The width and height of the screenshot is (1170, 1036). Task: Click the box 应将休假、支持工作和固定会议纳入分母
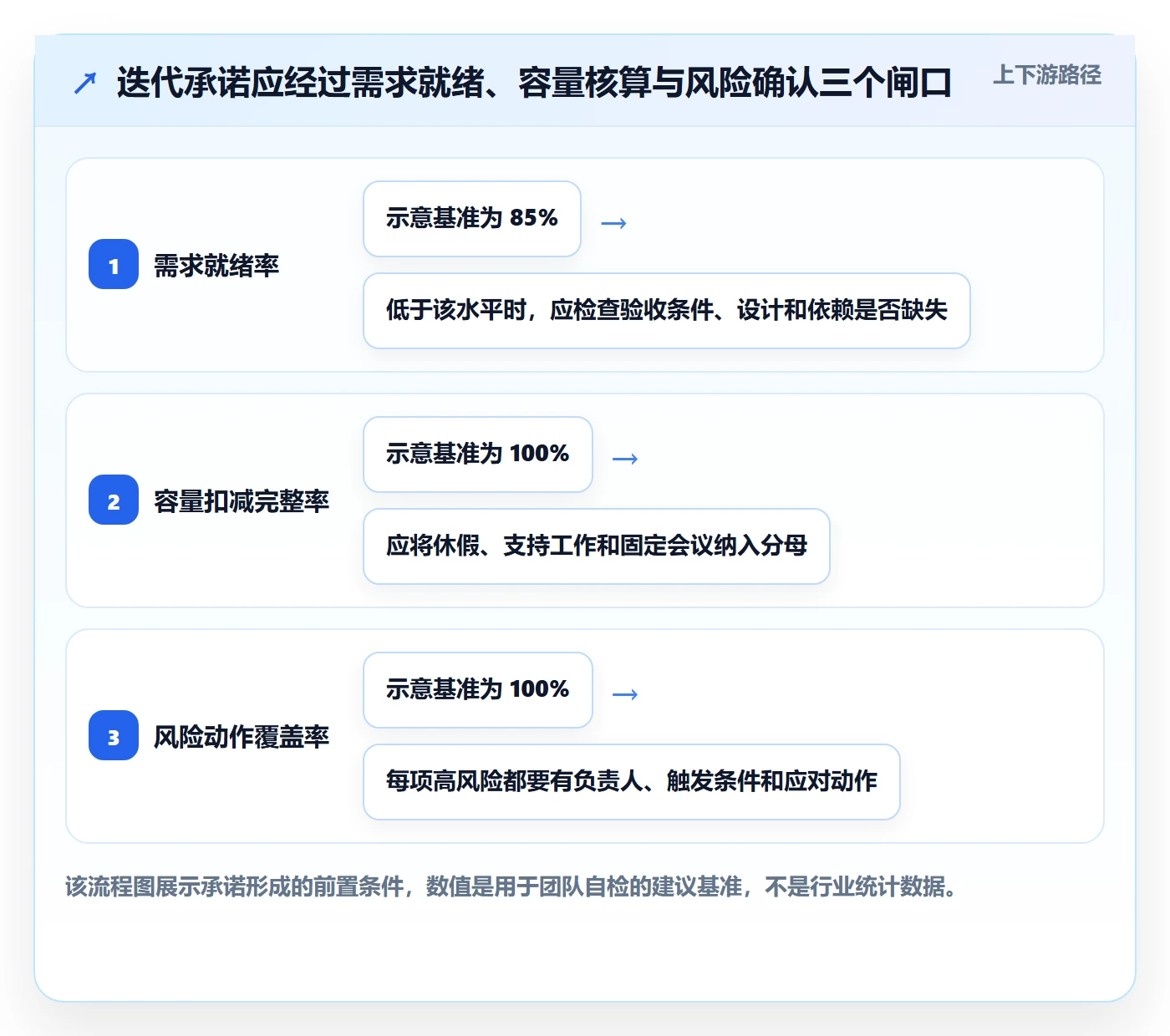(597, 546)
